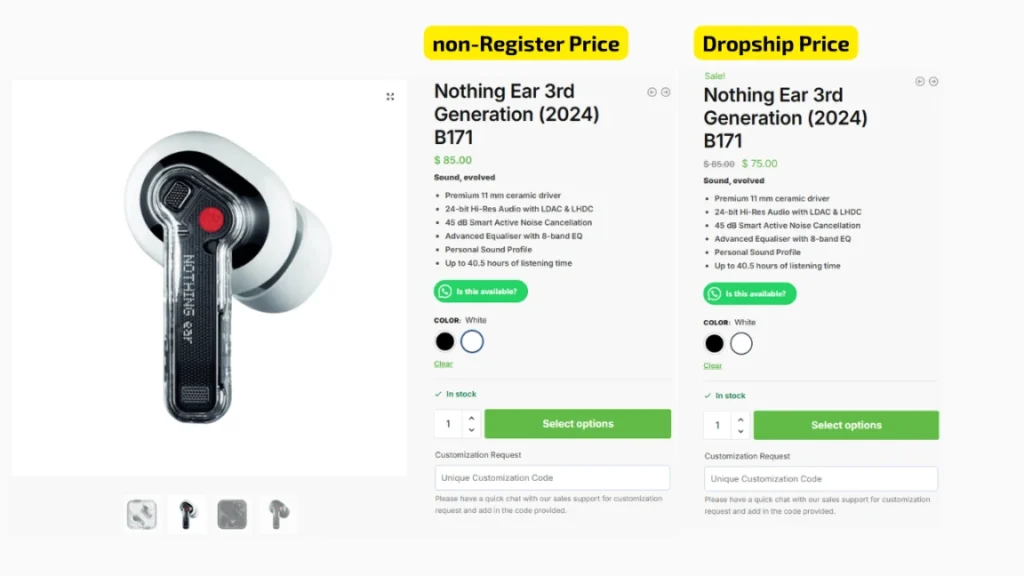The width and height of the screenshot is (1024, 576).
Task: Increase quantity using the up stepper arrow
Action: pyautogui.click(x=470, y=417)
